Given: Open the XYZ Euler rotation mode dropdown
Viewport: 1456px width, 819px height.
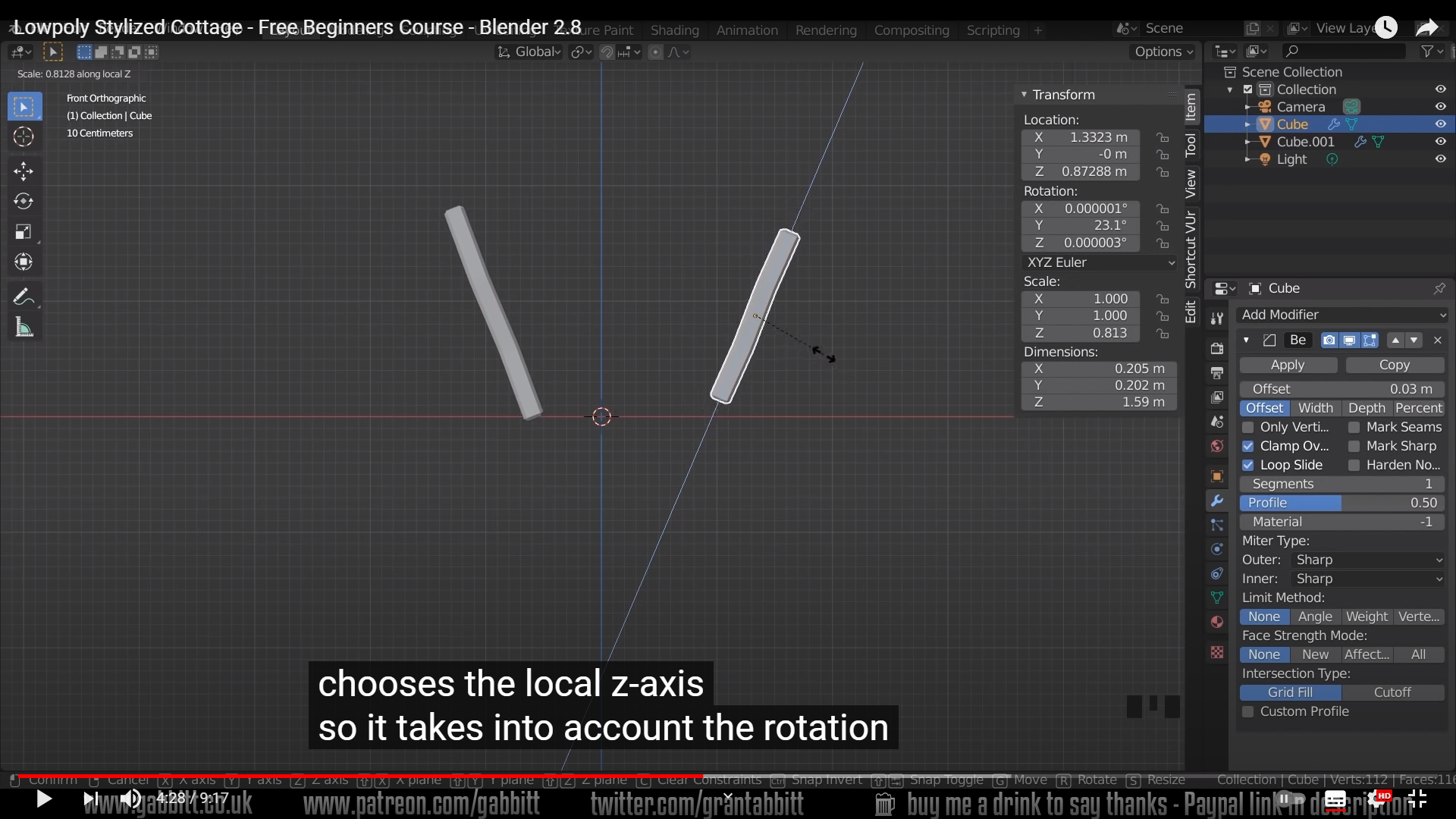Looking at the screenshot, I should pyautogui.click(x=1099, y=262).
